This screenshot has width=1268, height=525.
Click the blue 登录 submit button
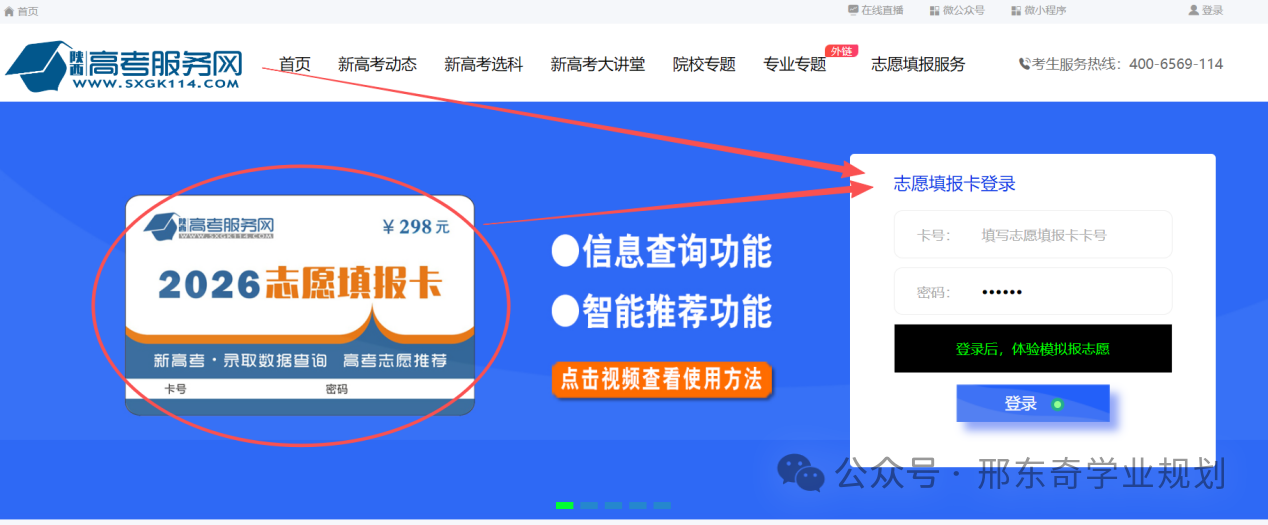[x=1033, y=404]
